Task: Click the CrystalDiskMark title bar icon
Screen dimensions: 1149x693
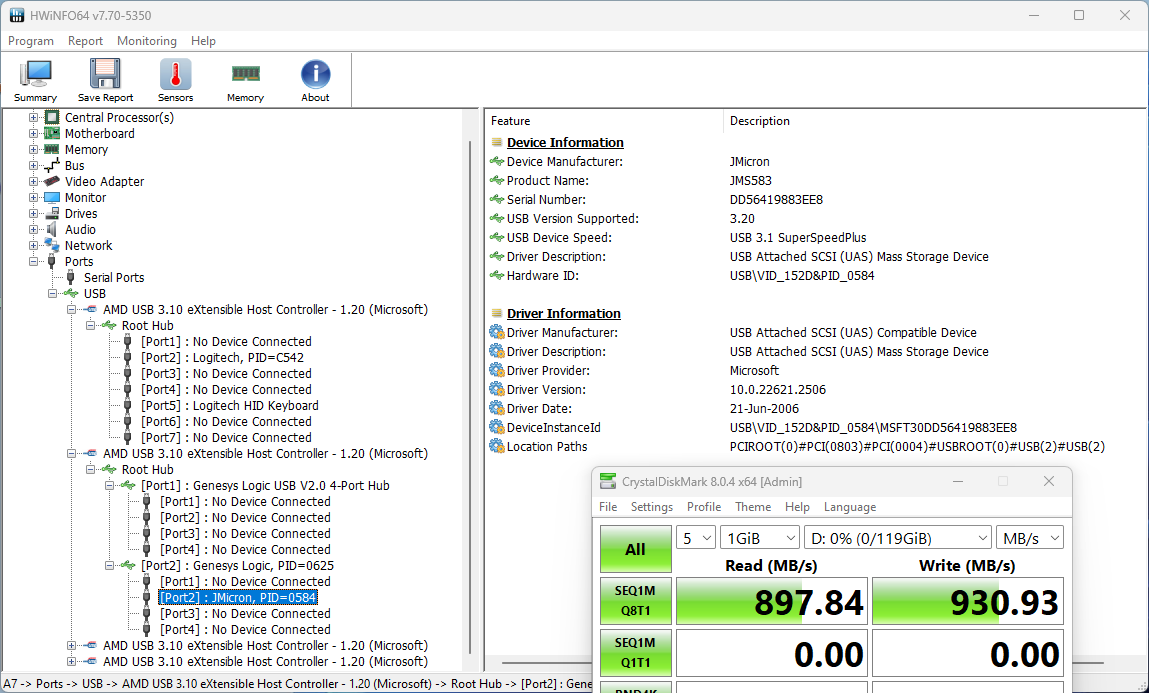Action: (x=607, y=481)
